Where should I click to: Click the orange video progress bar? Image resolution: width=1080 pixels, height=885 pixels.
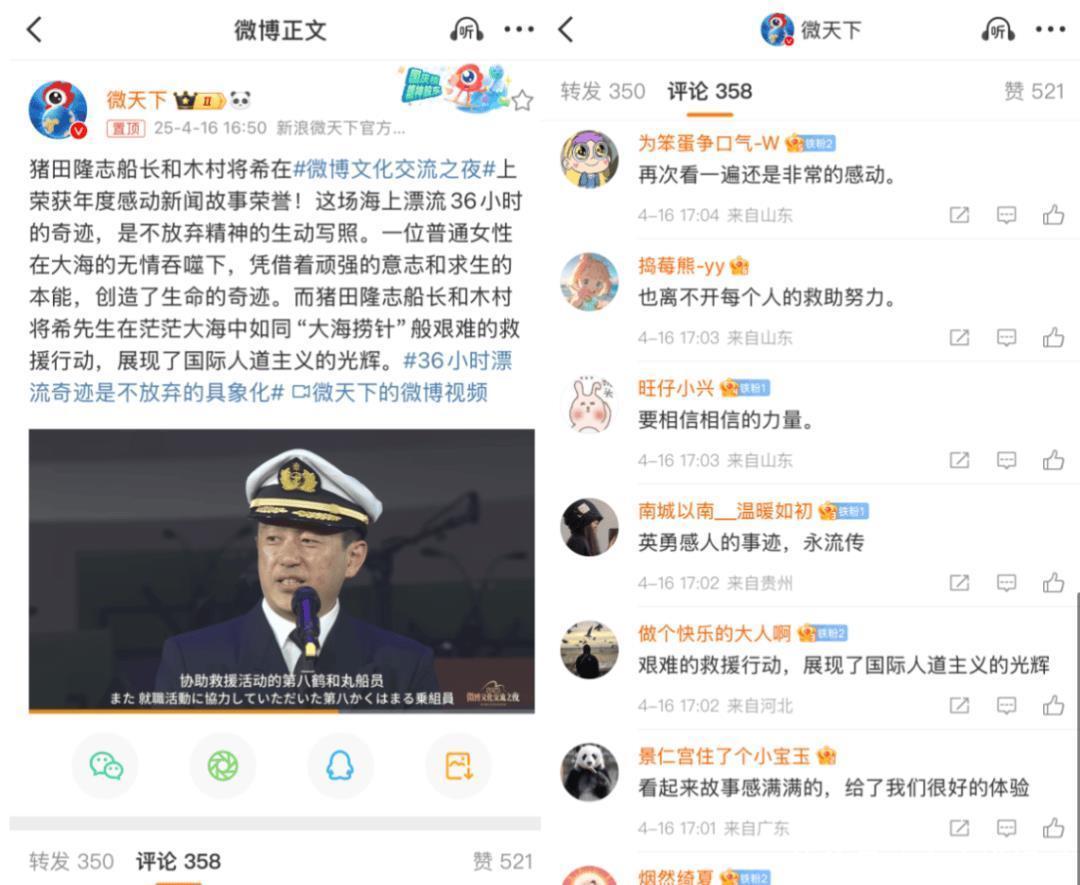pyautogui.click(x=184, y=711)
